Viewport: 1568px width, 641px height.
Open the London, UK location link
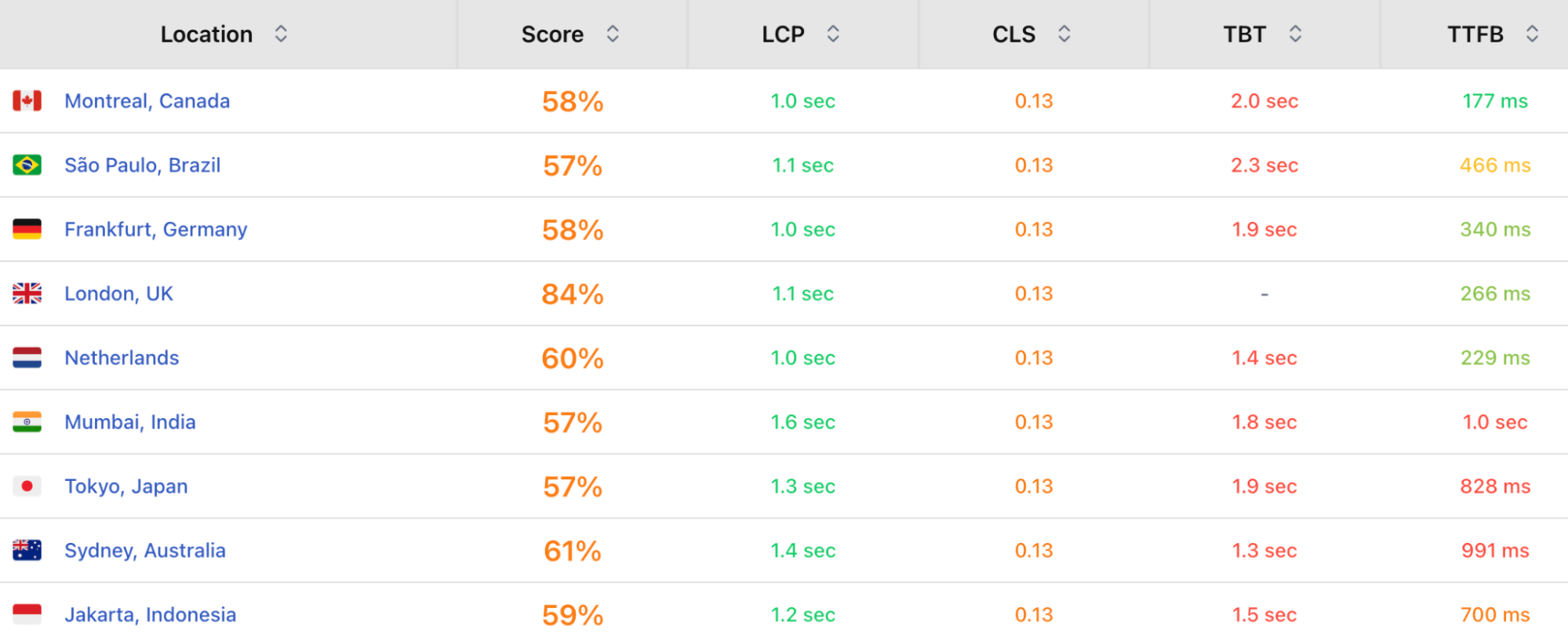tap(118, 294)
